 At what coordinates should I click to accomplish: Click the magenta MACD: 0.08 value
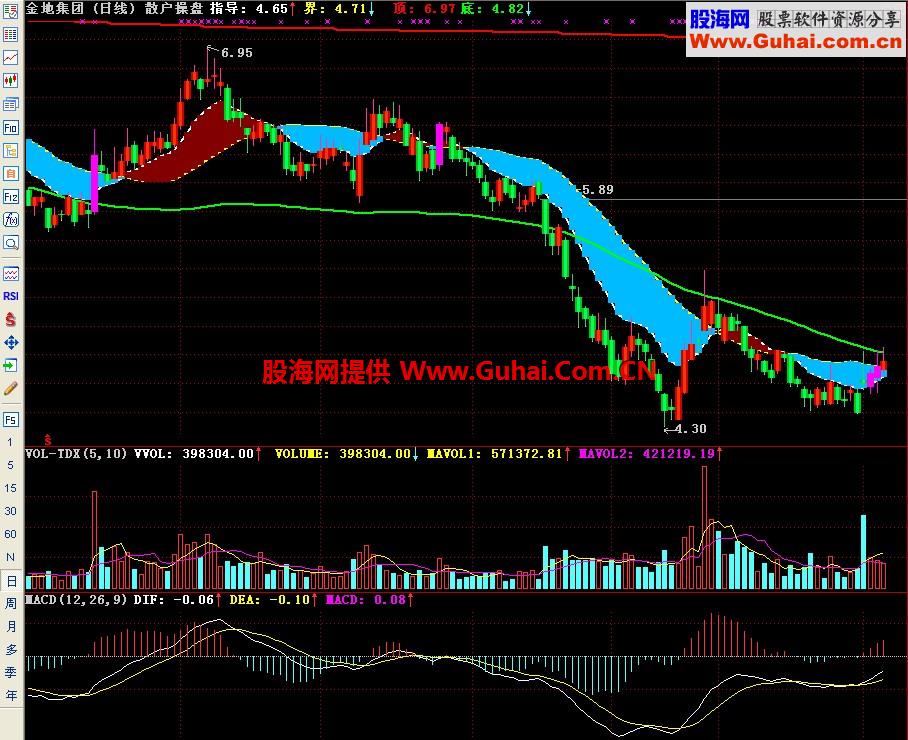pos(369,599)
